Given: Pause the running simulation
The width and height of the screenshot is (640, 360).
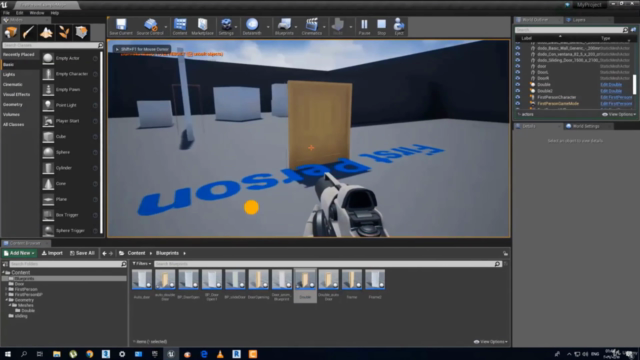Looking at the screenshot, I should [x=364, y=27].
